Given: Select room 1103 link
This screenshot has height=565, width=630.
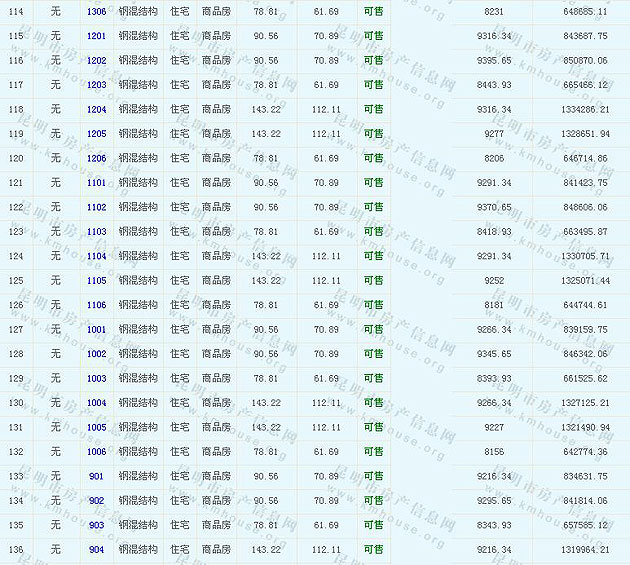Looking at the screenshot, I should pos(96,232).
